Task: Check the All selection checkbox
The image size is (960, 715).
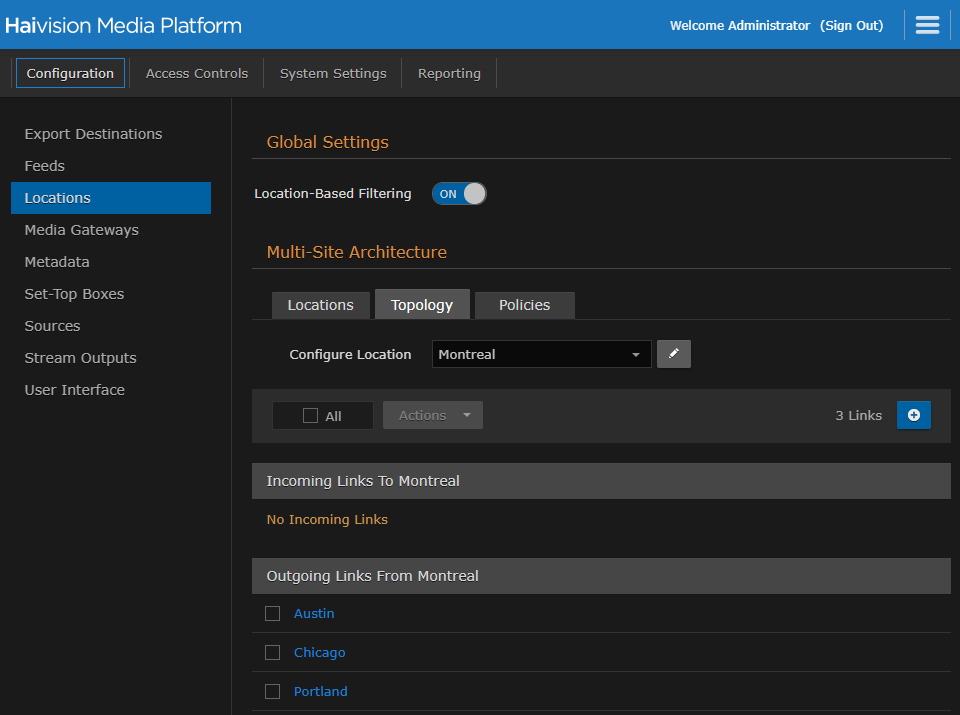Action: 311,416
